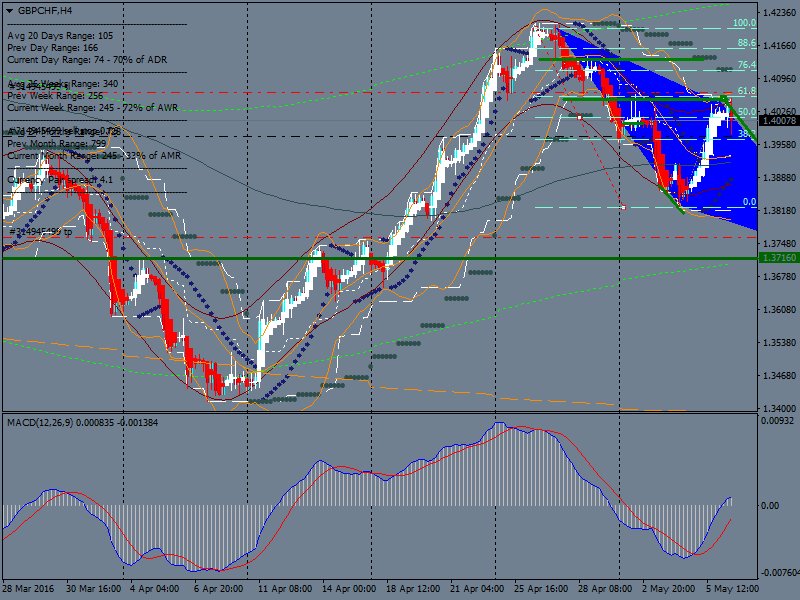Click the '30 Mar 16:00' time axis label
Viewport: 800px width, 600px height.
tap(93, 588)
